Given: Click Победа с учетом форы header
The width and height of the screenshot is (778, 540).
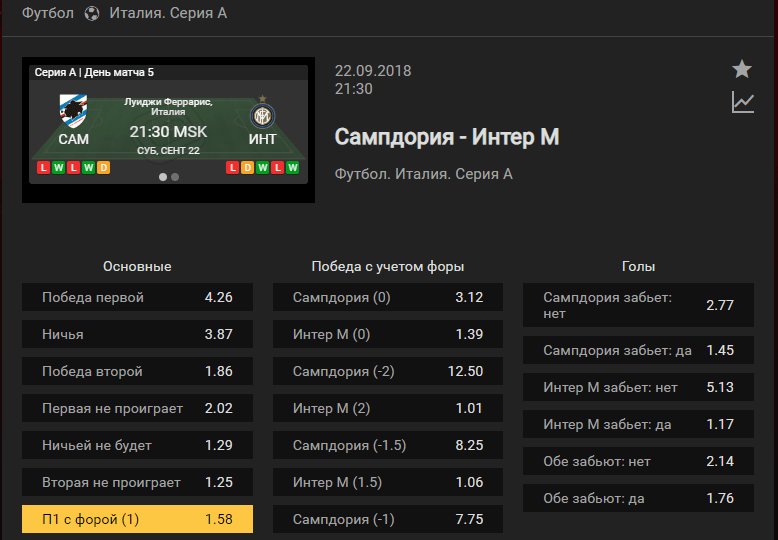Looking at the screenshot, I should pyautogui.click(x=388, y=267).
